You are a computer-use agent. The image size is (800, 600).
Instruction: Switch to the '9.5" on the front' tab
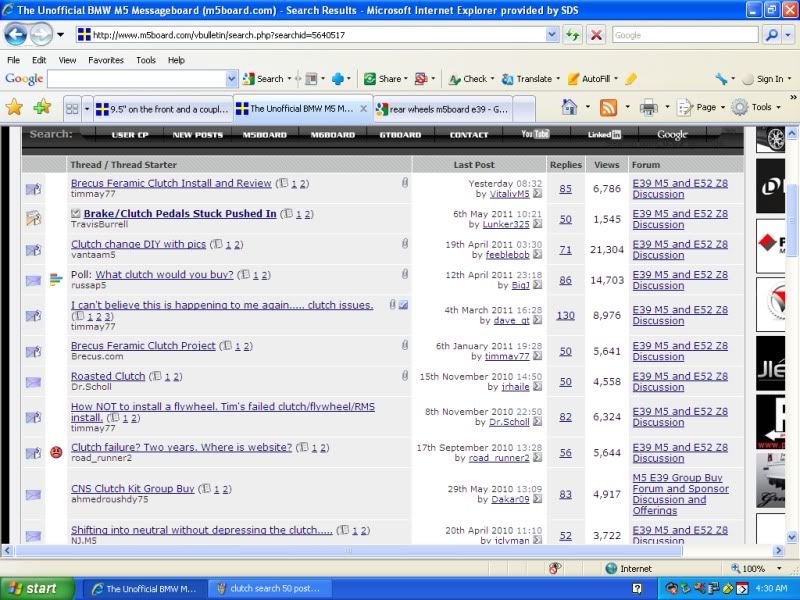(163, 109)
